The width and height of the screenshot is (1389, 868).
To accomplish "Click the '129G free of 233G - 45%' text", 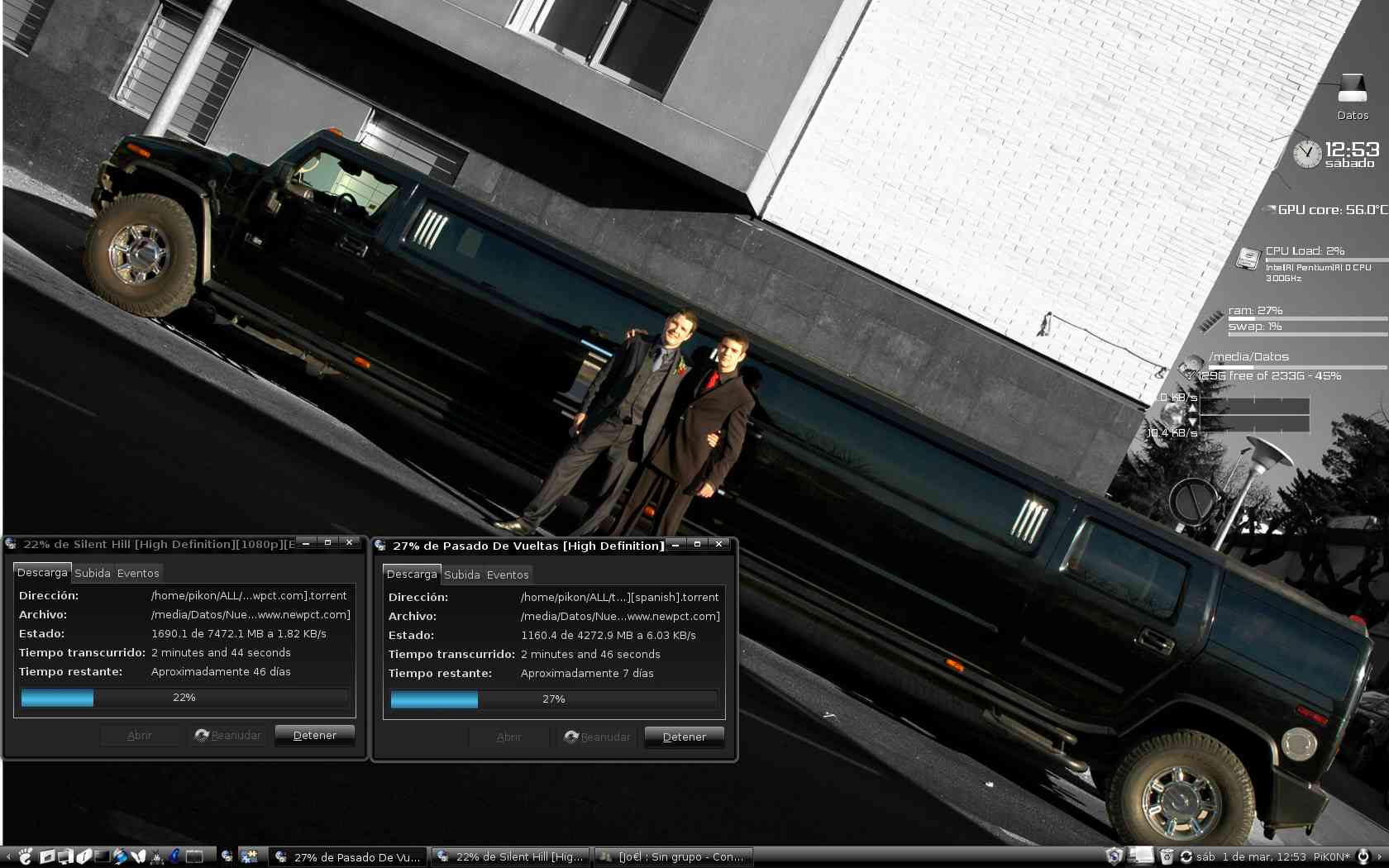I will point(1269,375).
